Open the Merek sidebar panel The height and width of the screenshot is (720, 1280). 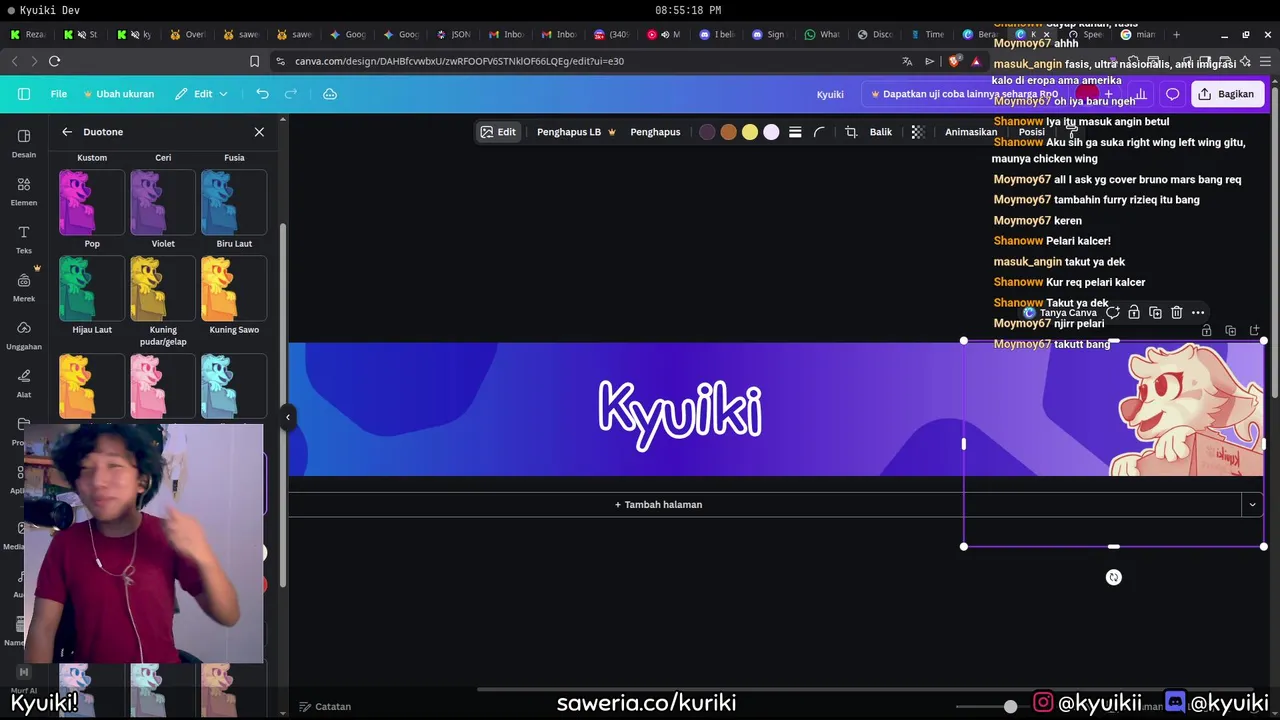tap(24, 287)
